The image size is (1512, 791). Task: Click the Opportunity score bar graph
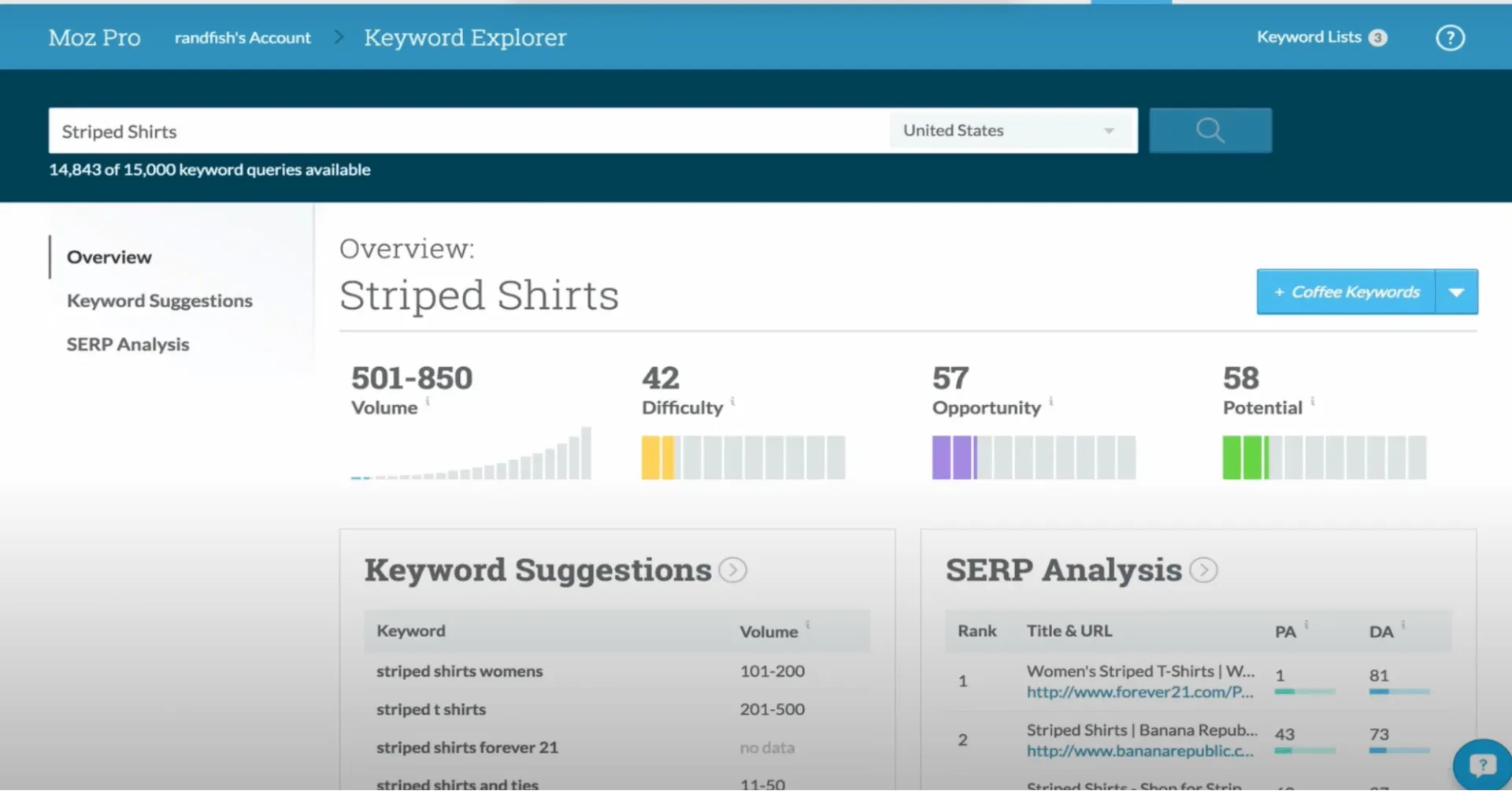pyautogui.click(x=1033, y=457)
